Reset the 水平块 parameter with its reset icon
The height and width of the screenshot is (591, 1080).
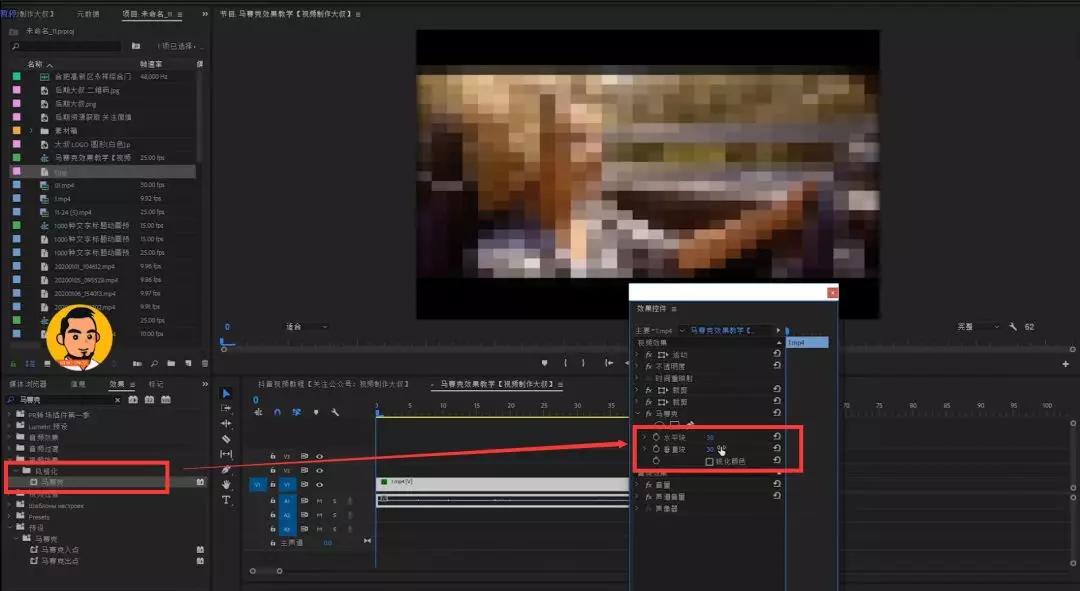pos(777,437)
